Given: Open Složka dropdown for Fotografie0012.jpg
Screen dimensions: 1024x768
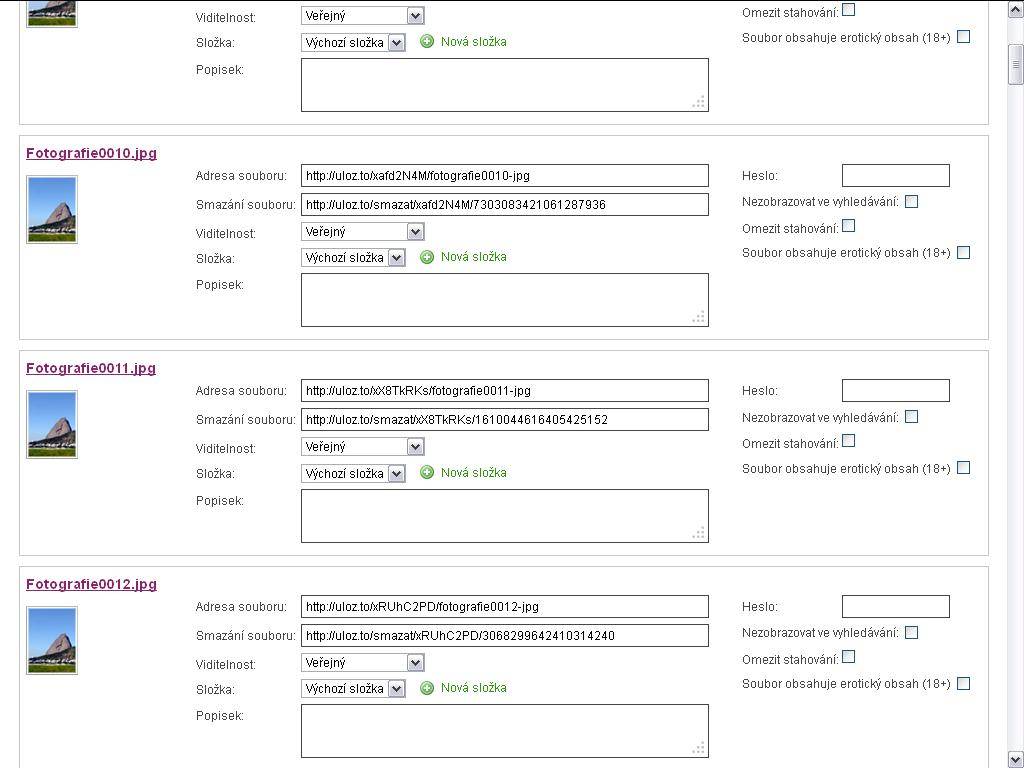Looking at the screenshot, I should pos(353,689).
